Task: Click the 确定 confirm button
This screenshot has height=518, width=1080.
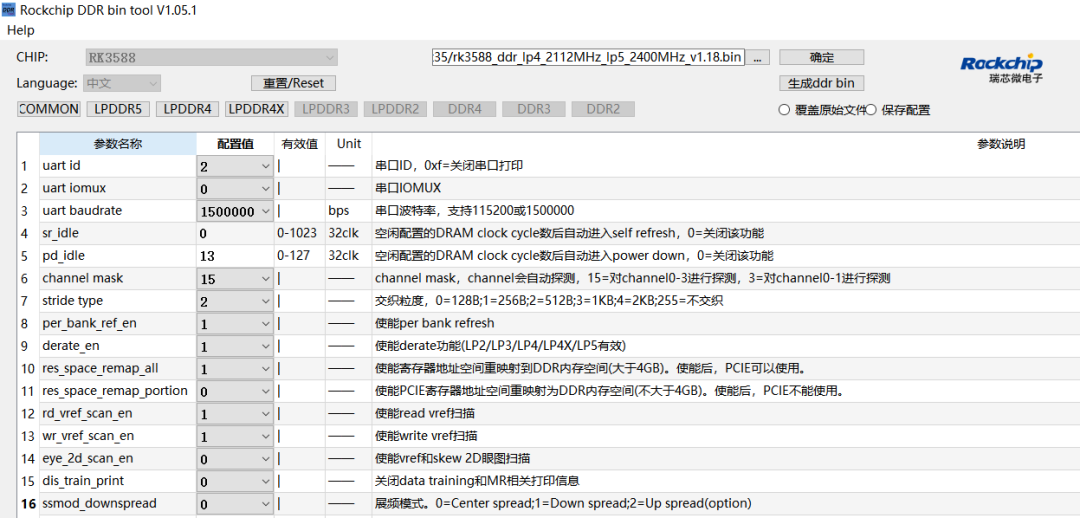Action: 822,57
